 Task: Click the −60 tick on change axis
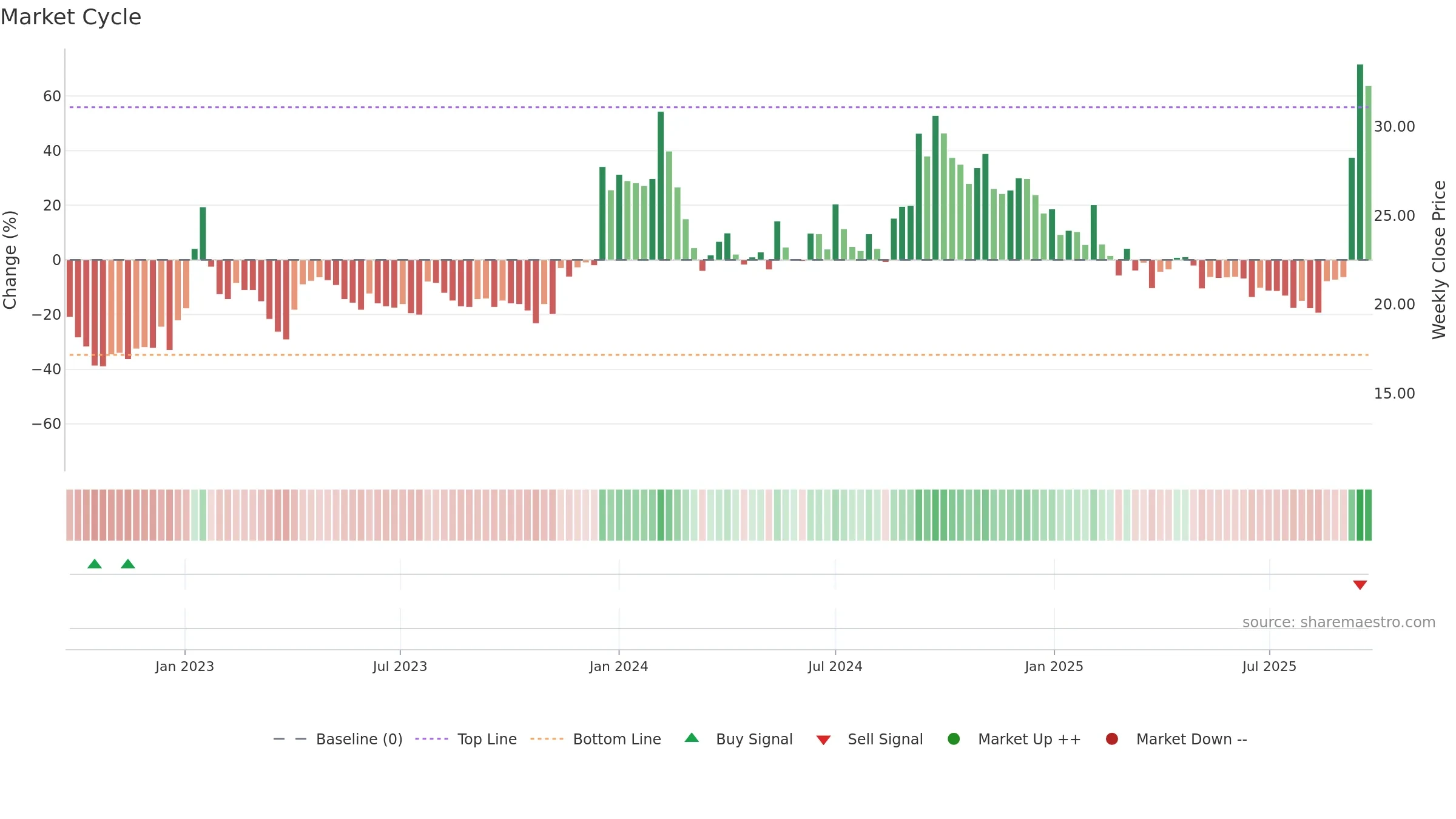tap(47, 423)
